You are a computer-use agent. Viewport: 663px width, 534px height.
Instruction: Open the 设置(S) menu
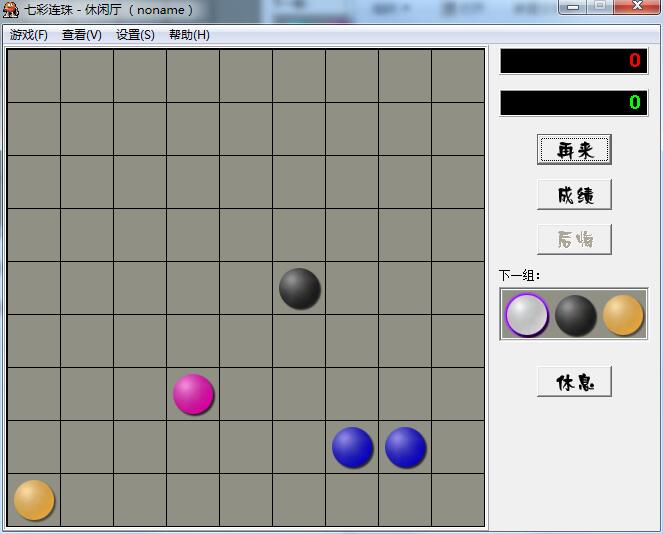[x=135, y=35]
